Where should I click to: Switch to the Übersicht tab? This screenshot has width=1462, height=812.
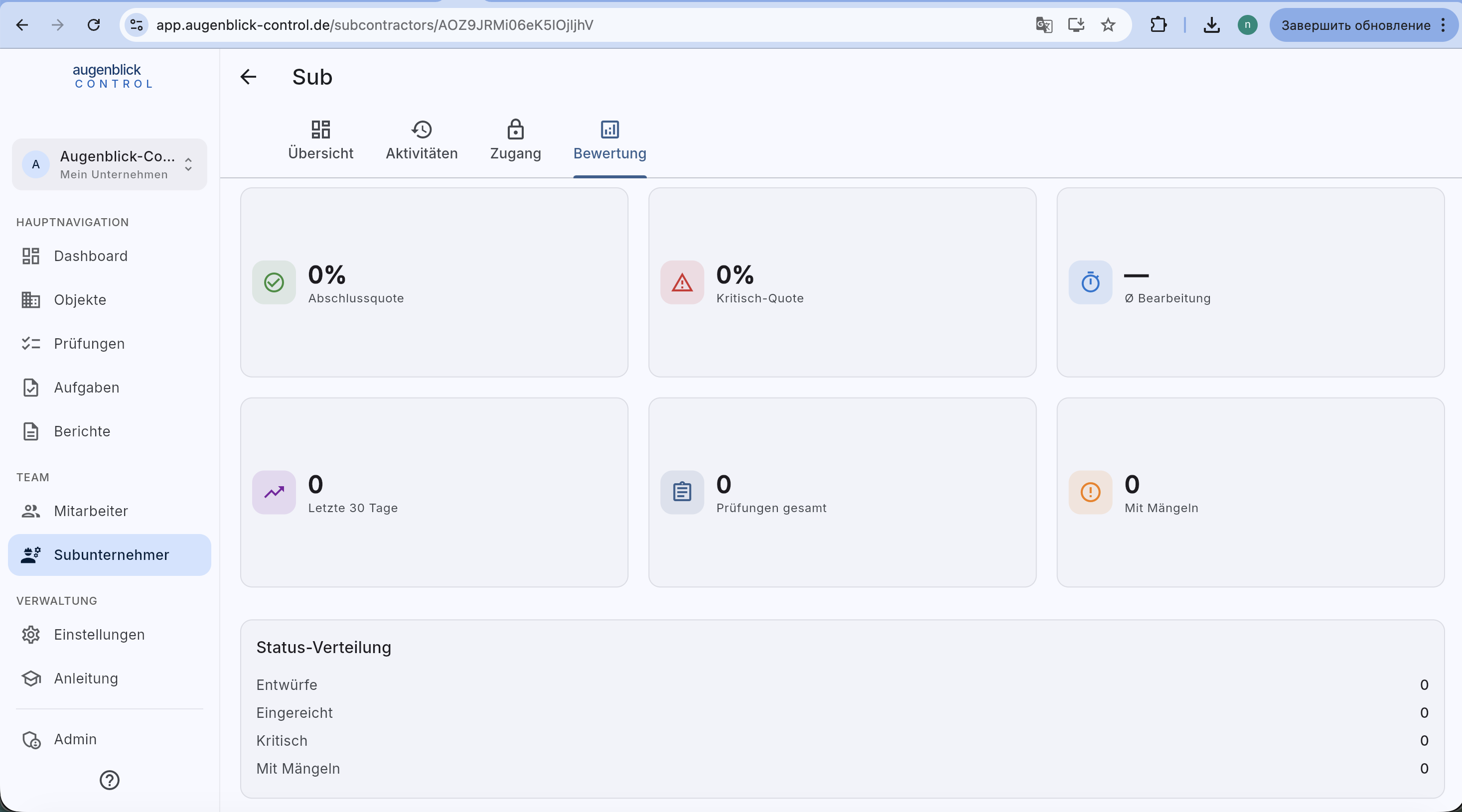click(x=321, y=140)
